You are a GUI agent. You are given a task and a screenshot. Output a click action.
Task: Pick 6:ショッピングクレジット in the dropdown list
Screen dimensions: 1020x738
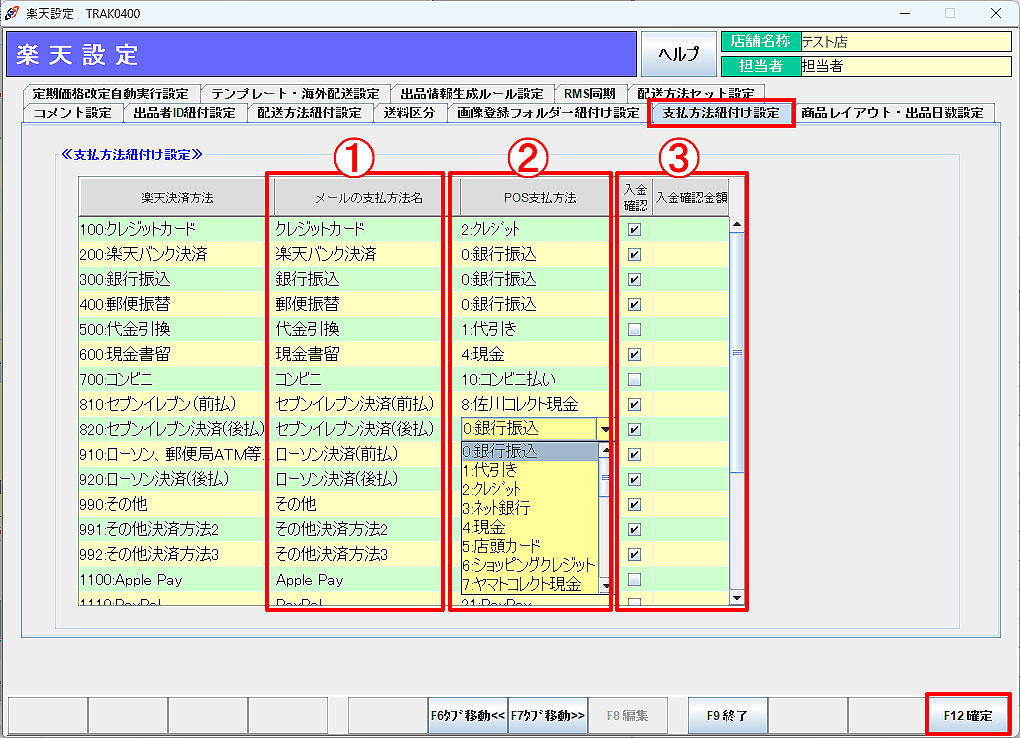(x=529, y=565)
